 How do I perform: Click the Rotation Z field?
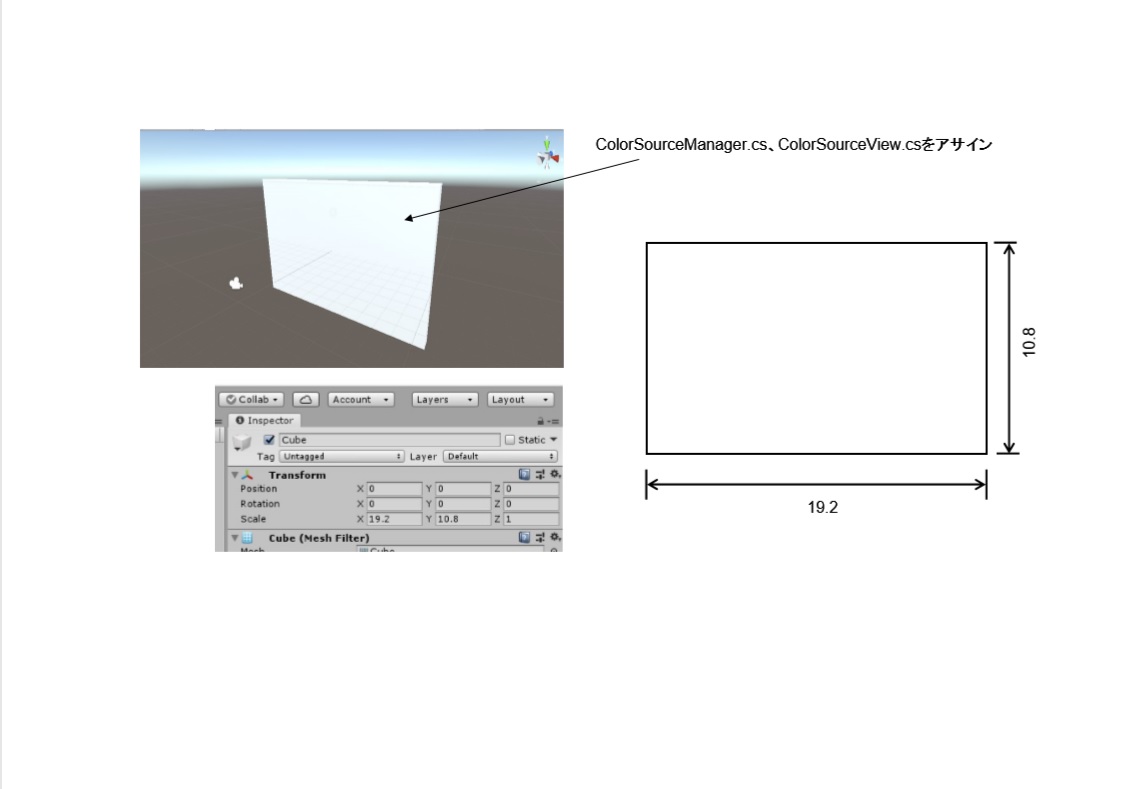[531, 504]
